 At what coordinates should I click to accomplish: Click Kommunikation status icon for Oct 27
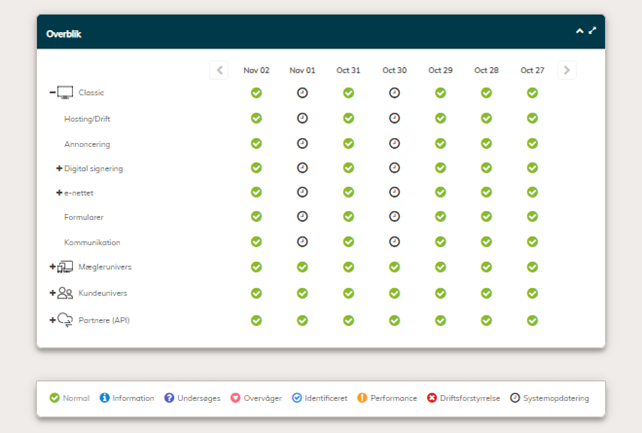point(532,242)
